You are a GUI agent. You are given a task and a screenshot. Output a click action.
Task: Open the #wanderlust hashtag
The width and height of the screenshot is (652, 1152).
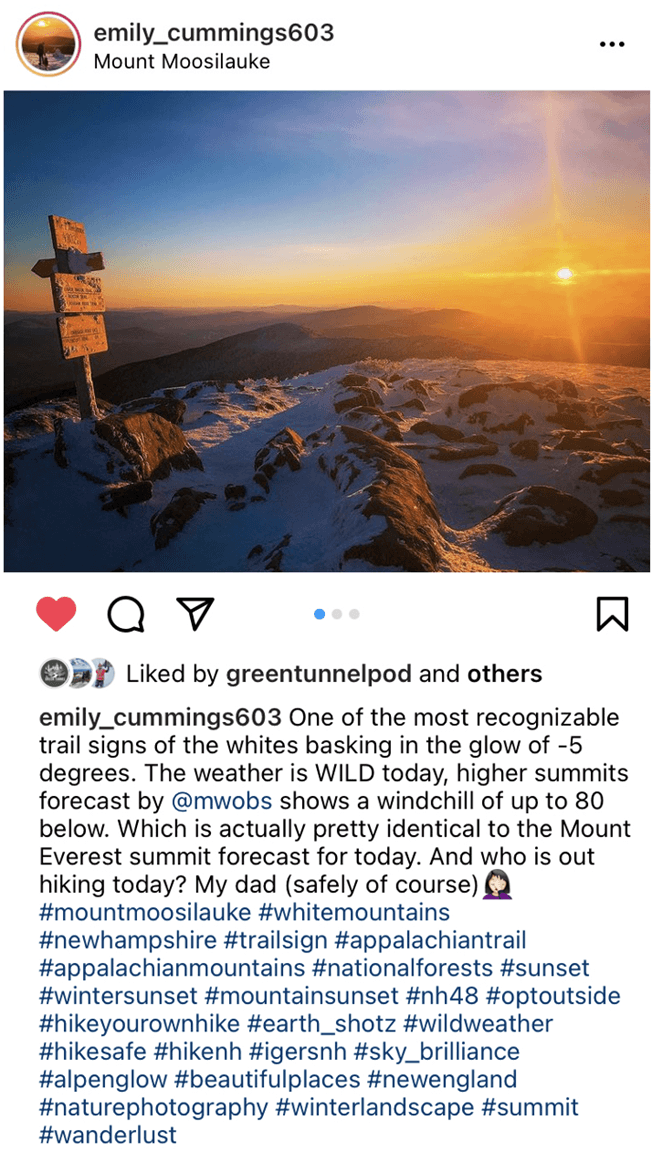pyautogui.click(x=107, y=1134)
